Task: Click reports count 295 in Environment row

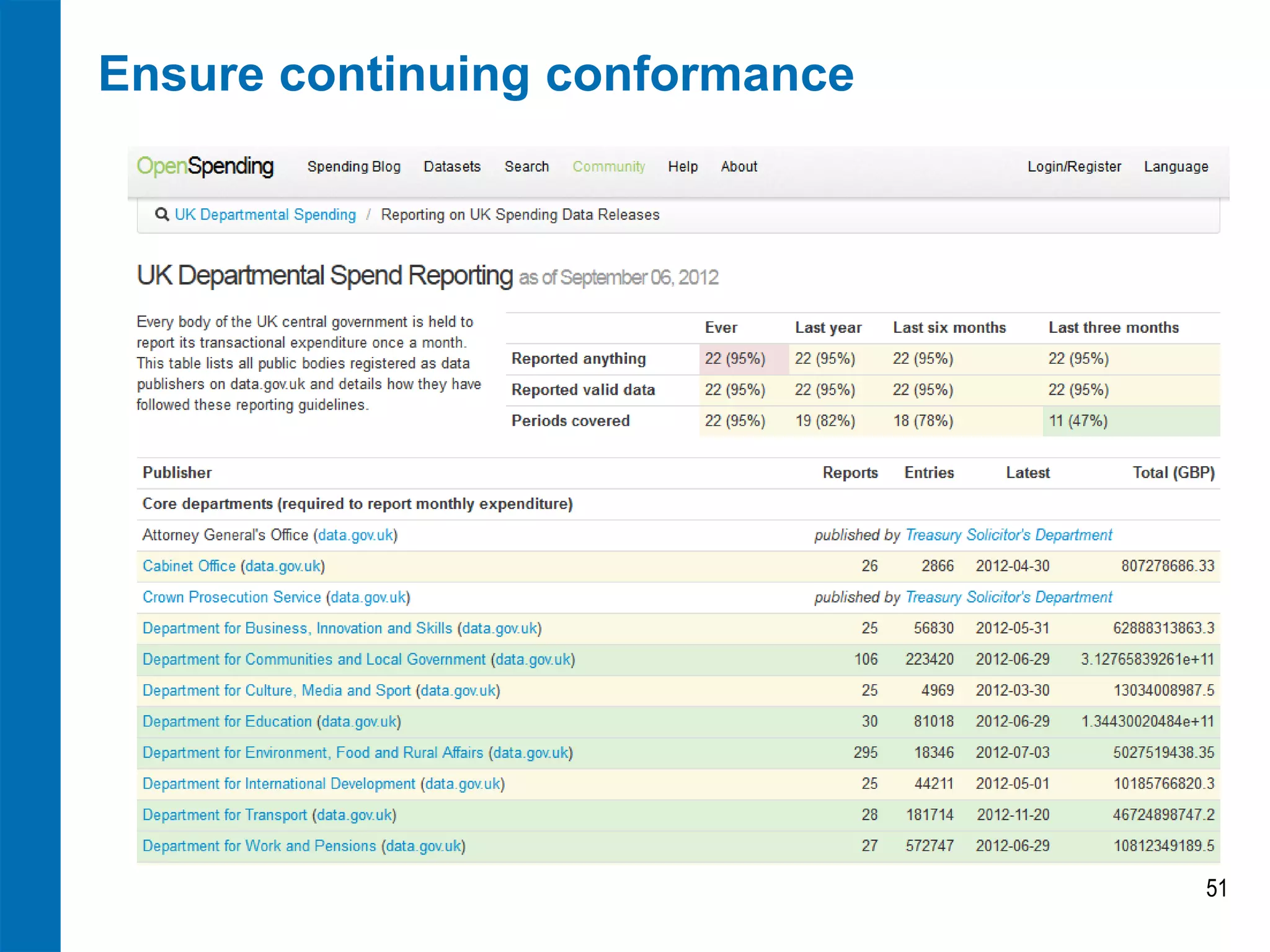Action: [866, 752]
